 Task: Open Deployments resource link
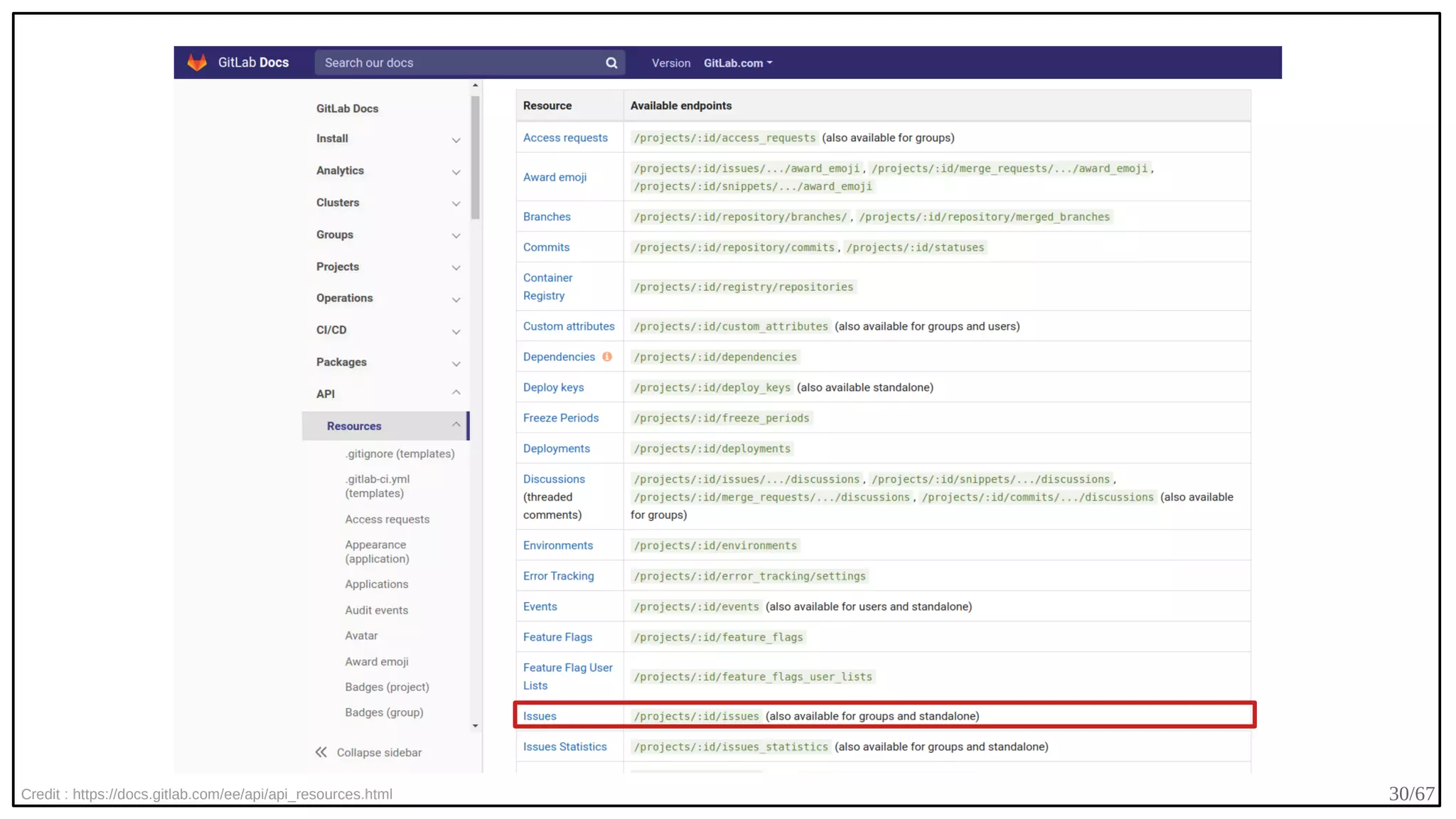pos(557,449)
